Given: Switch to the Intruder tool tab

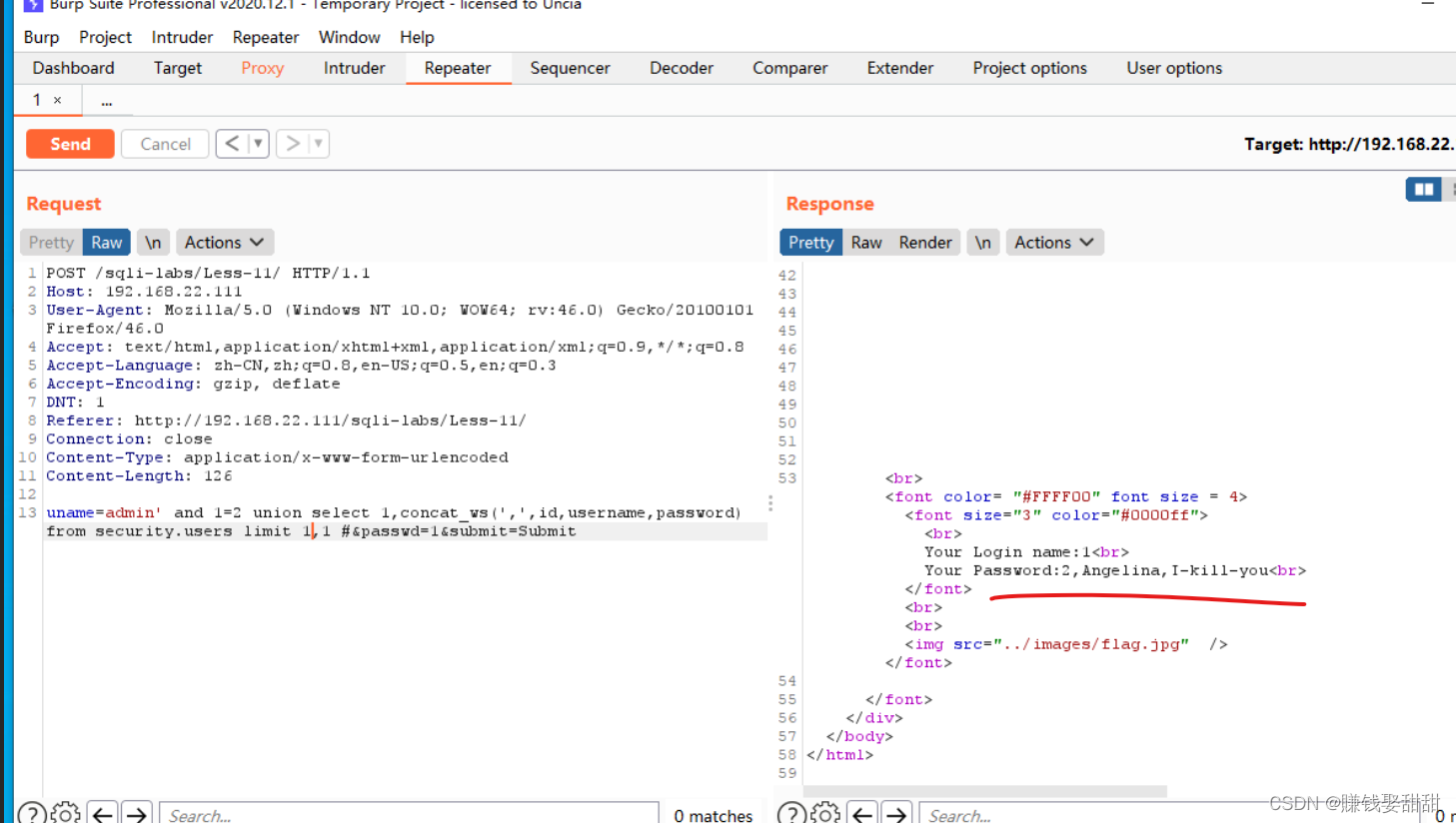Looking at the screenshot, I should point(354,68).
